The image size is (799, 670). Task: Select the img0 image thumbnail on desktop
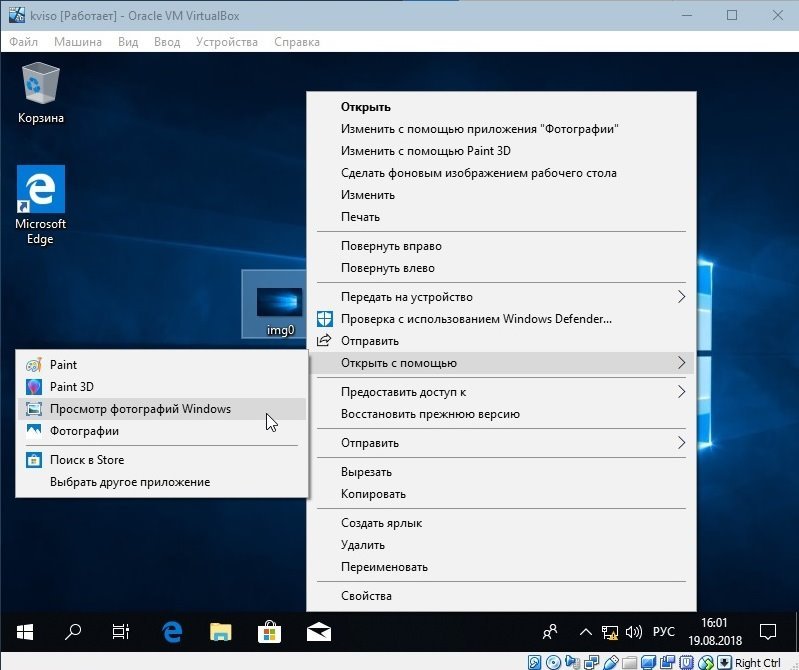(x=279, y=304)
